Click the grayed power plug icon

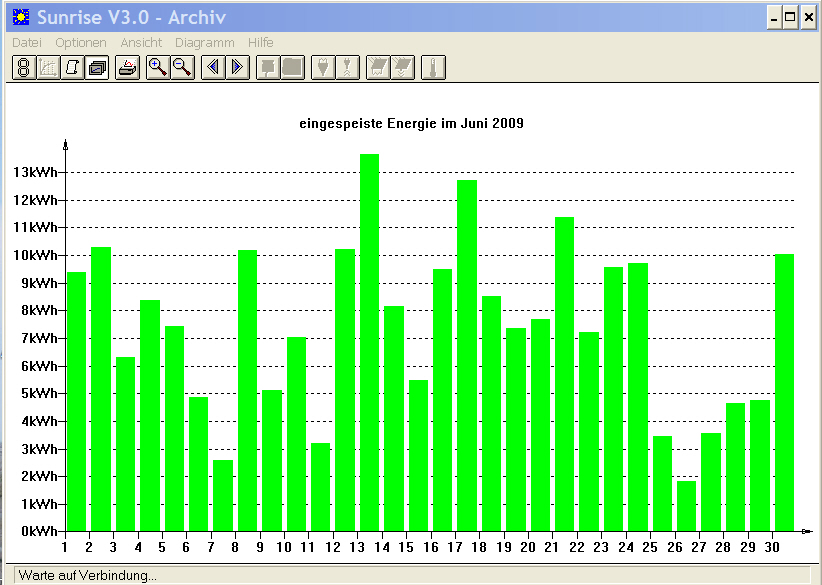tap(323, 68)
